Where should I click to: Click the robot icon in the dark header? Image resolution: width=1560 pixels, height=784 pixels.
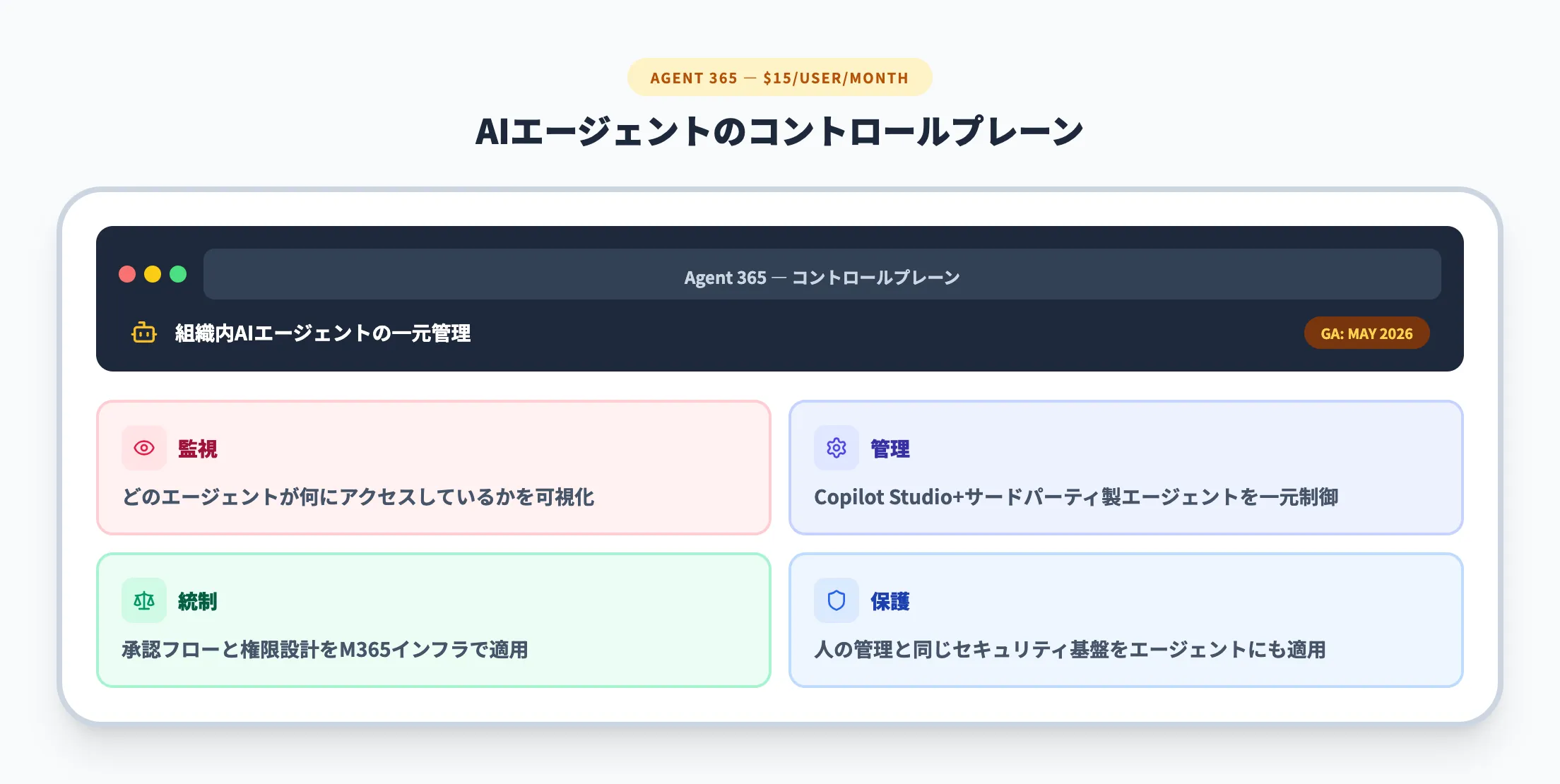pyautogui.click(x=144, y=333)
